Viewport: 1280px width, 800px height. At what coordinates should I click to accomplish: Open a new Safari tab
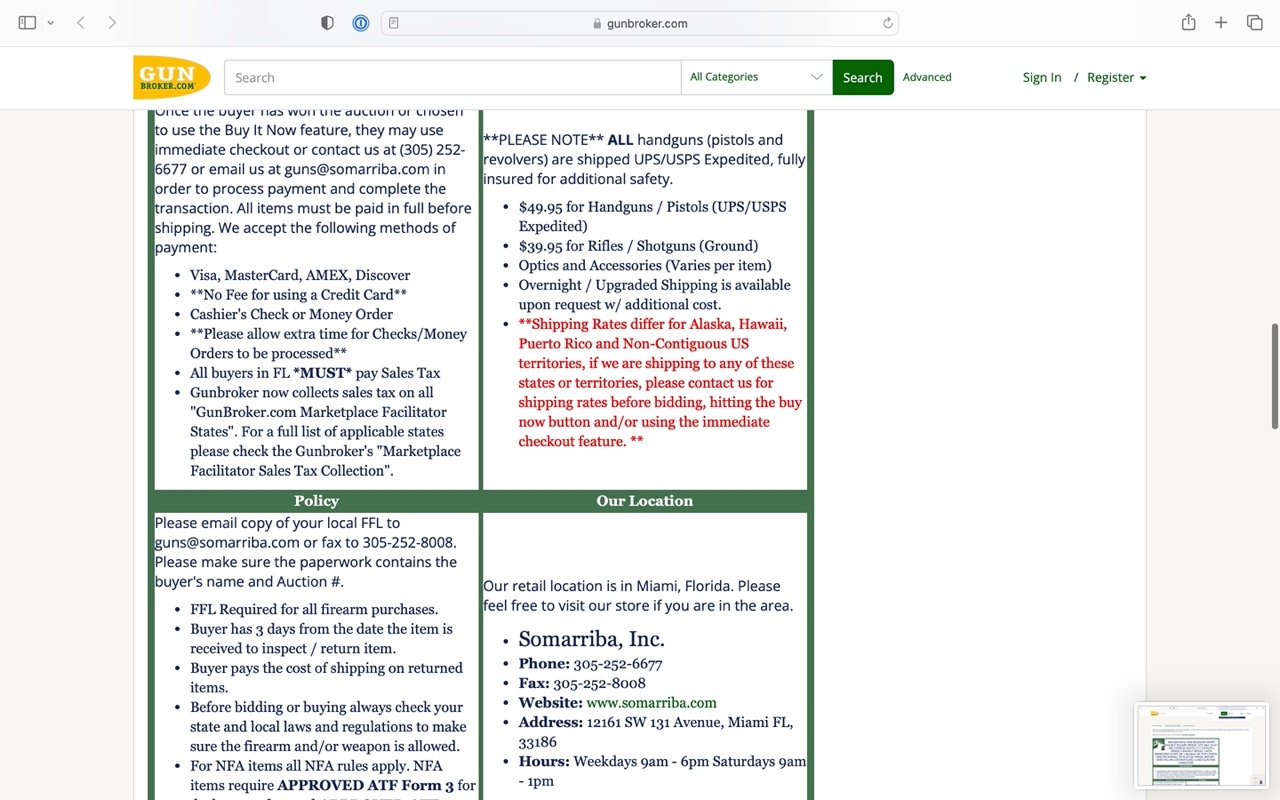tap(1221, 22)
